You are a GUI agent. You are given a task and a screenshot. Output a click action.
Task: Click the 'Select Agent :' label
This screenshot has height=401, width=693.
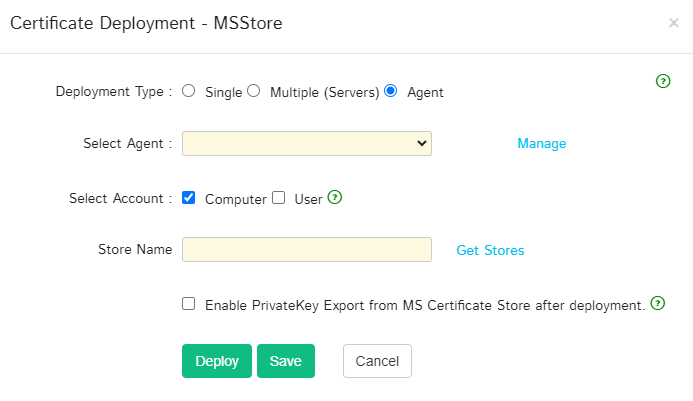point(128,143)
